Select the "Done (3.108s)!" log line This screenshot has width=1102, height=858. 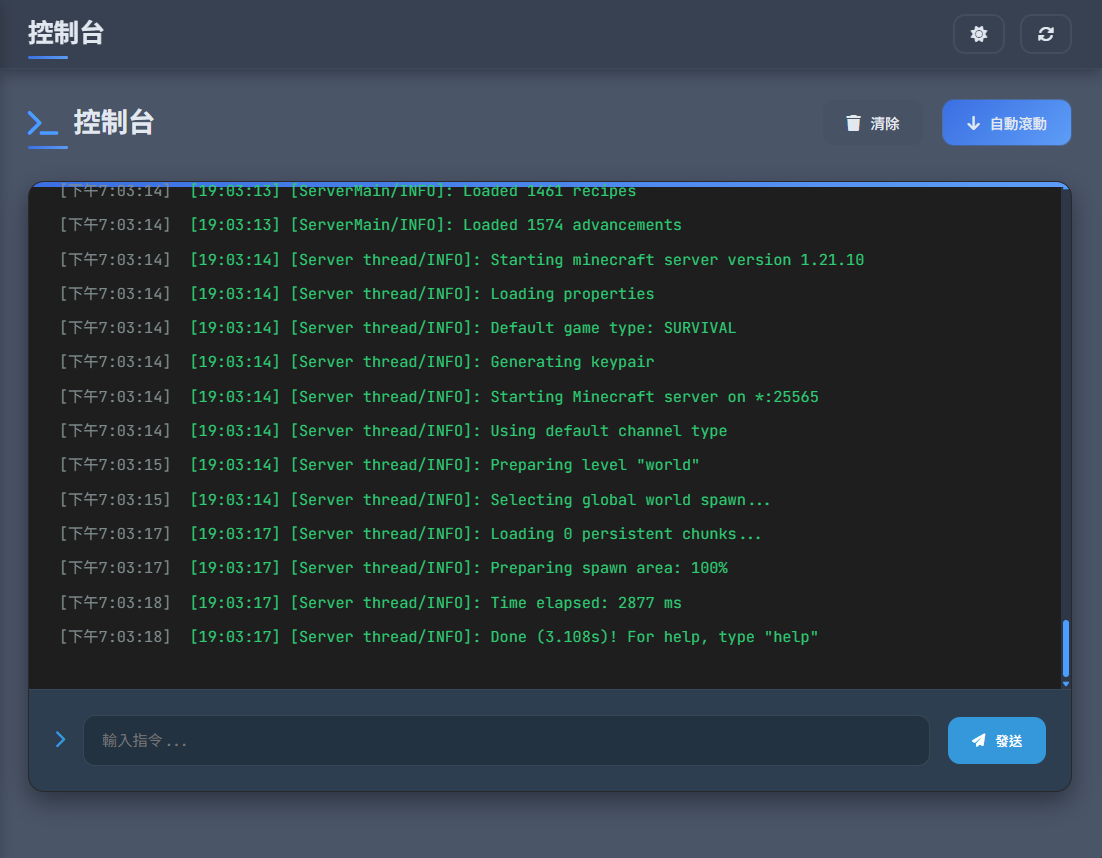504,637
